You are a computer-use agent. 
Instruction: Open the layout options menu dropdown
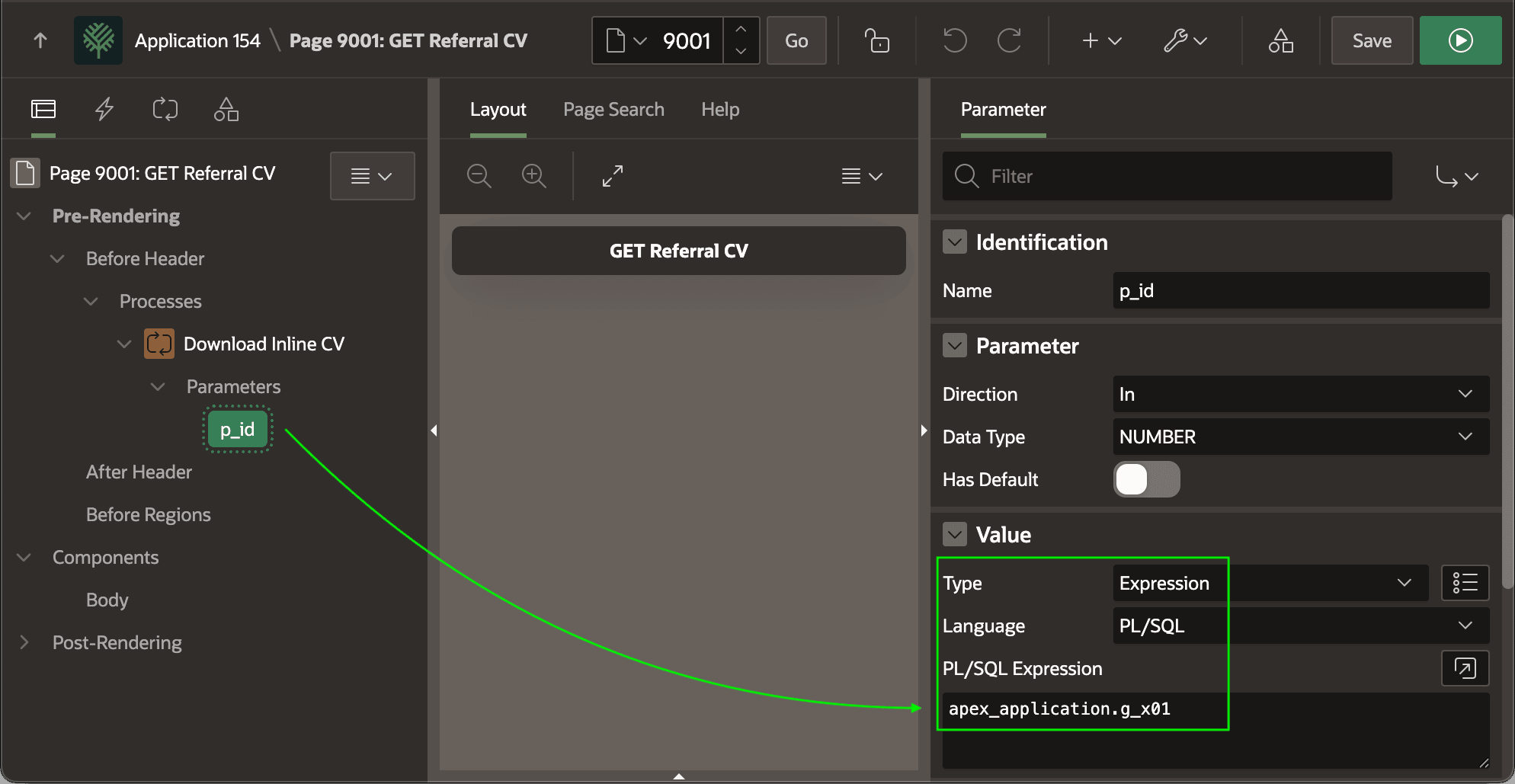coord(862,176)
